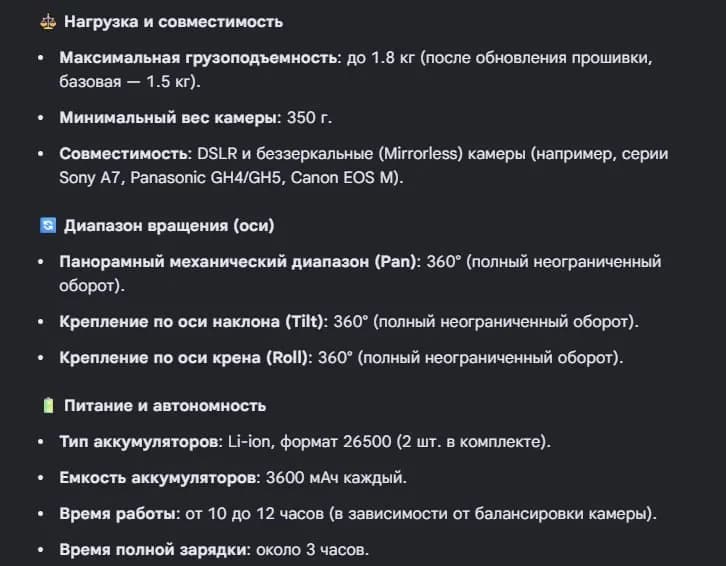The height and width of the screenshot is (566, 726).
Task: Click the green battery emoji
Action: [x=48, y=406]
